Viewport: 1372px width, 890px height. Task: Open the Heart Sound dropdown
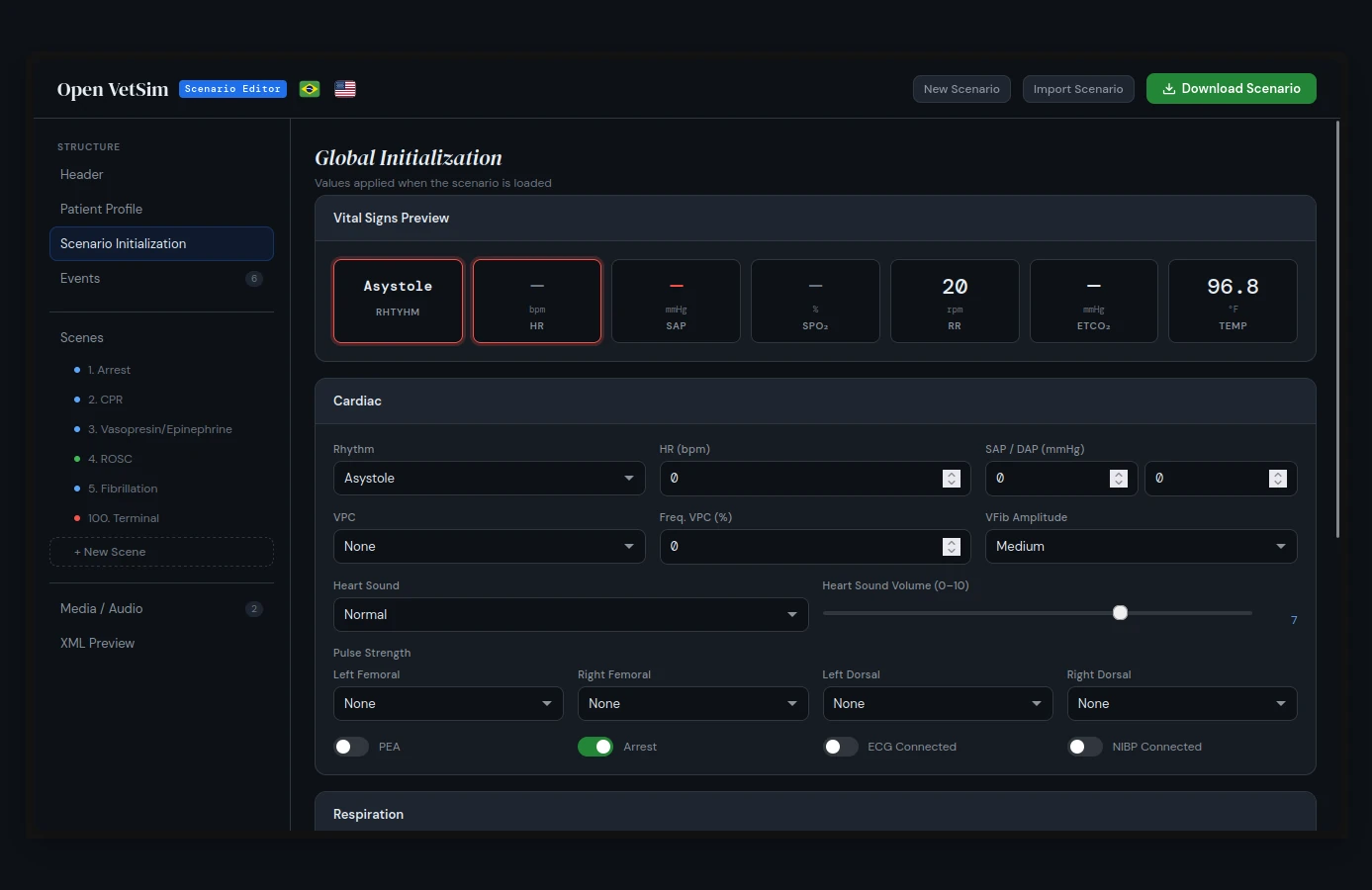570,615
